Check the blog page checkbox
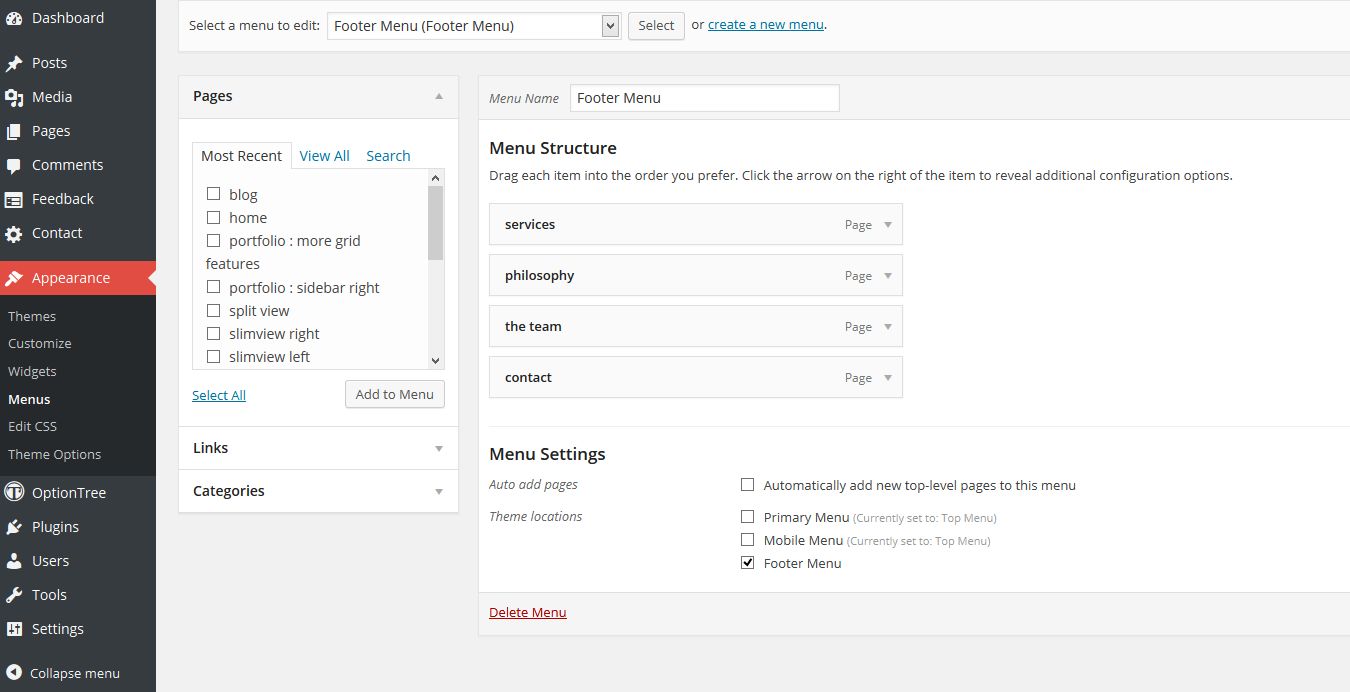Image resolution: width=1350 pixels, height=692 pixels. (x=213, y=194)
